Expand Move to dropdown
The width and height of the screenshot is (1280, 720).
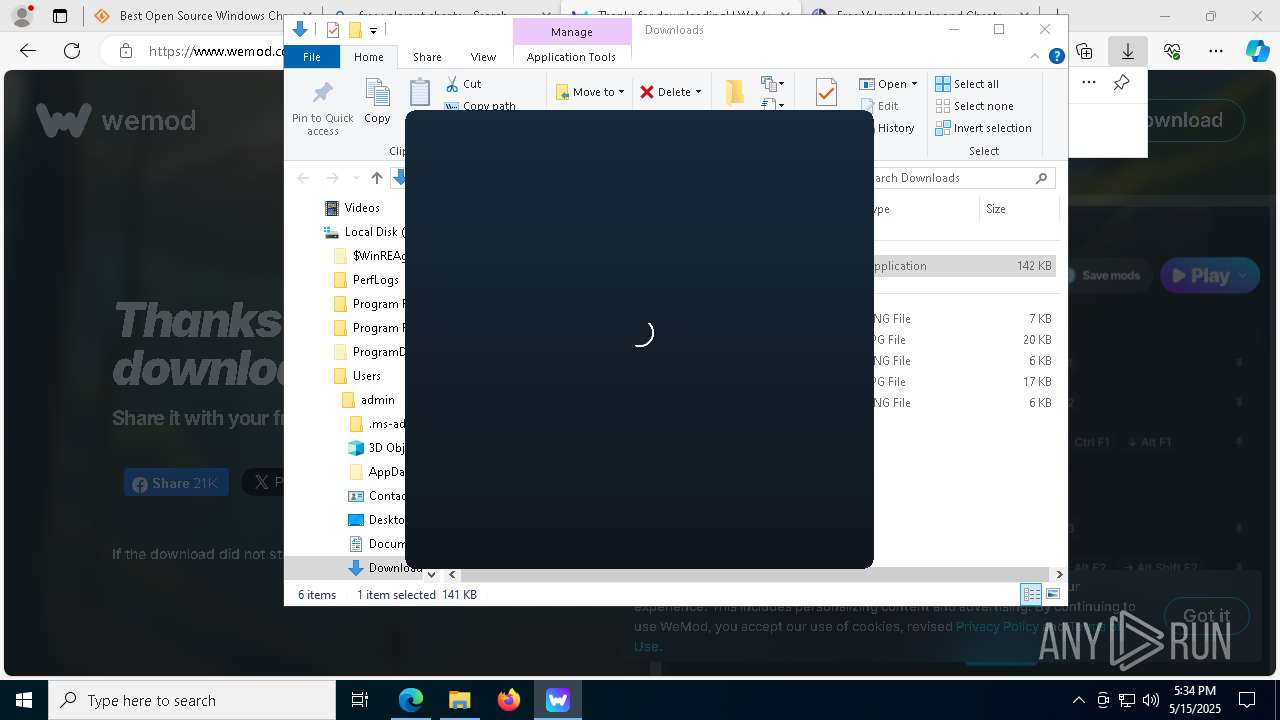coord(621,92)
